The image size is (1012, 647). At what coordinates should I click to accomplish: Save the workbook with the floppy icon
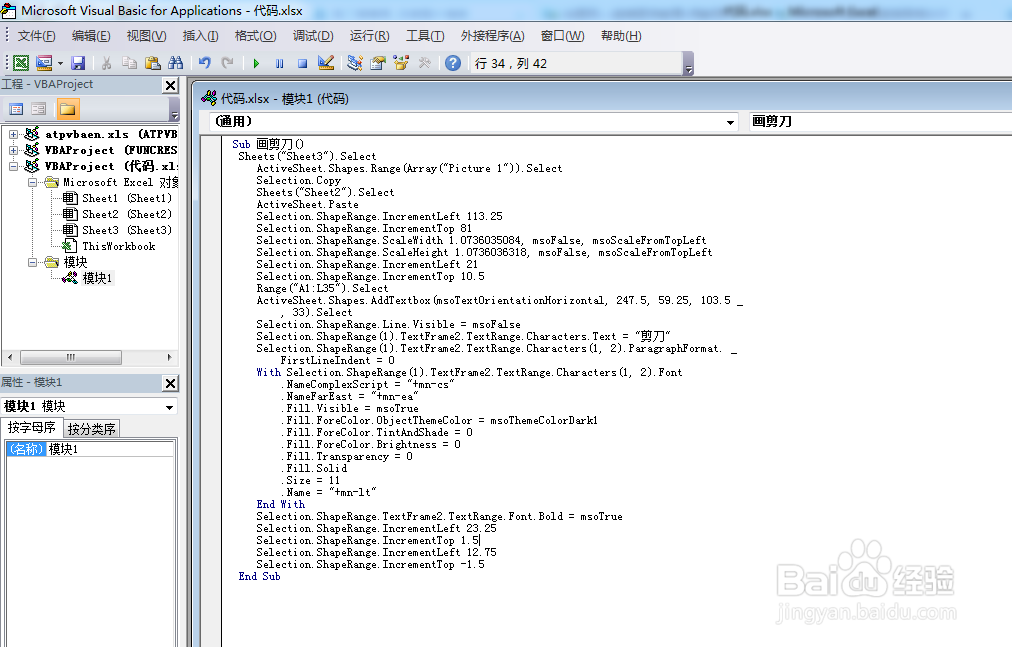[78, 63]
